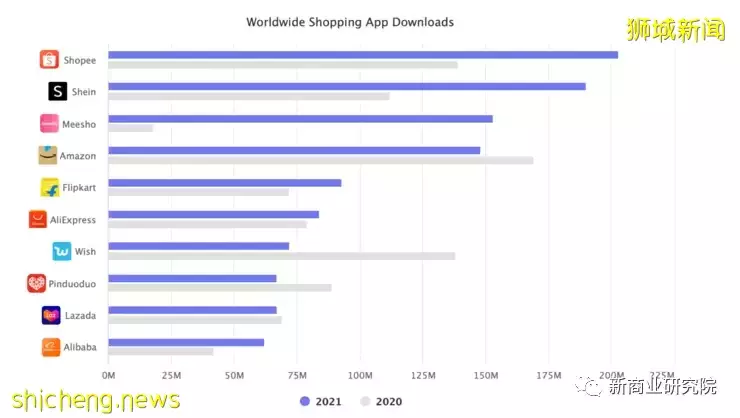This screenshot has width=740, height=418.
Task: Click the 175M axis label
Action: pyautogui.click(x=549, y=376)
